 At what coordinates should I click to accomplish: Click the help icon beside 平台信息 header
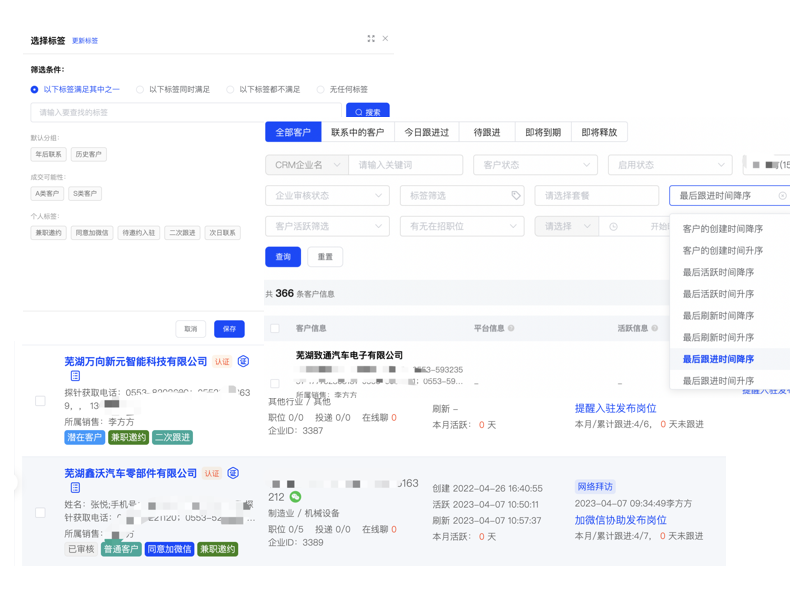511,328
